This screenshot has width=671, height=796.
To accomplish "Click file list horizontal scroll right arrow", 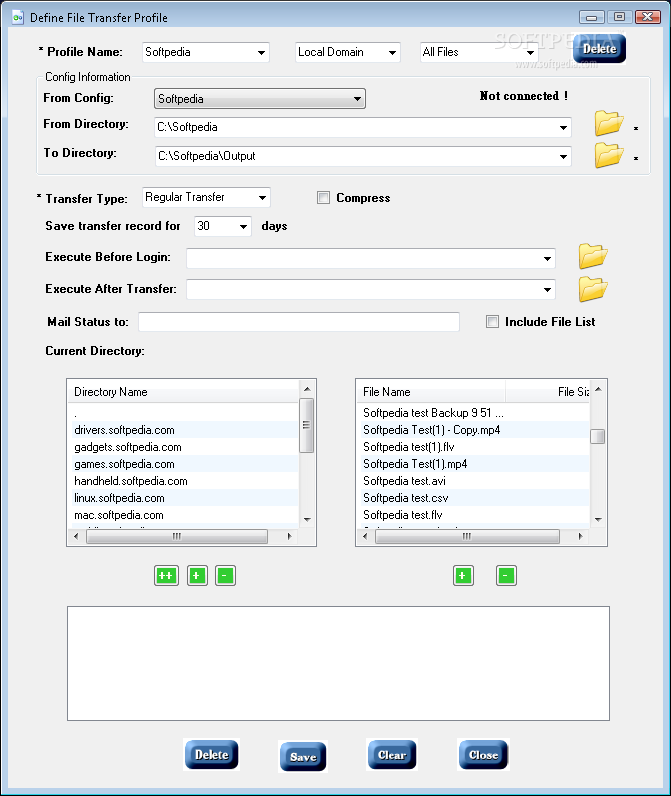I will click(x=580, y=536).
